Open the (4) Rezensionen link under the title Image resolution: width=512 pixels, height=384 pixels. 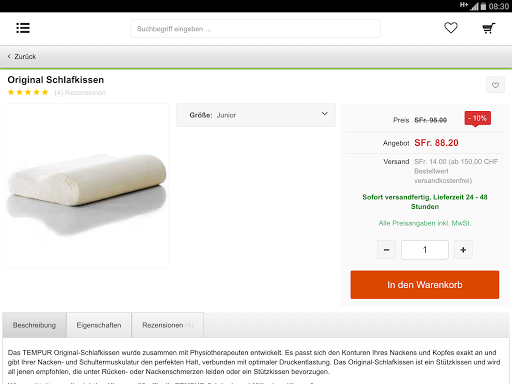pyautogui.click(x=80, y=93)
